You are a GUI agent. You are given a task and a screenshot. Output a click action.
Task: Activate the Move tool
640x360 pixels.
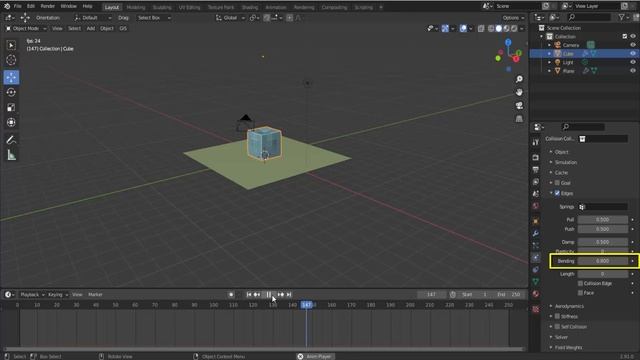tap(11, 77)
